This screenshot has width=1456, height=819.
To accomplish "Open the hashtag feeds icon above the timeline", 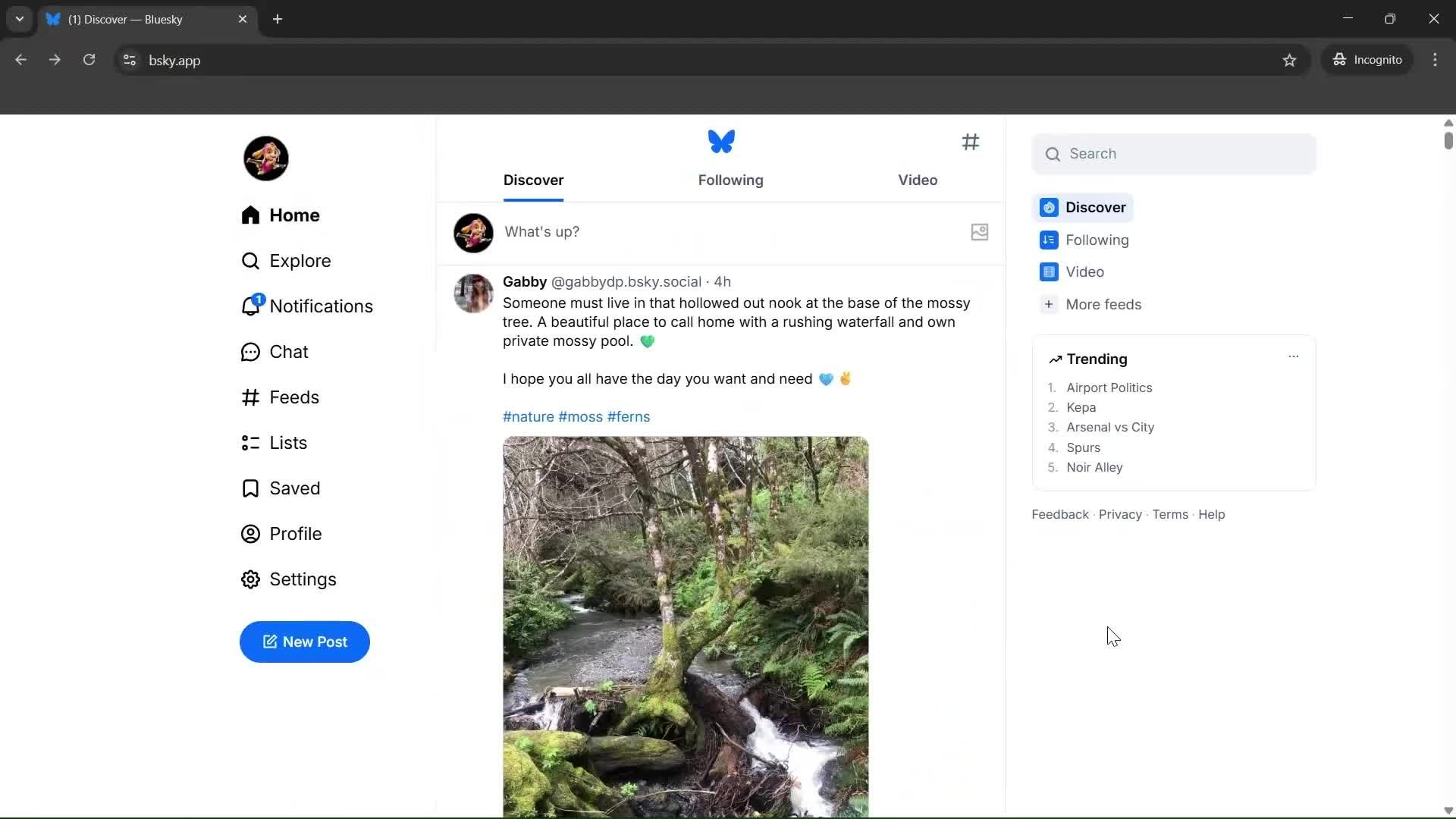I will coord(971,142).
